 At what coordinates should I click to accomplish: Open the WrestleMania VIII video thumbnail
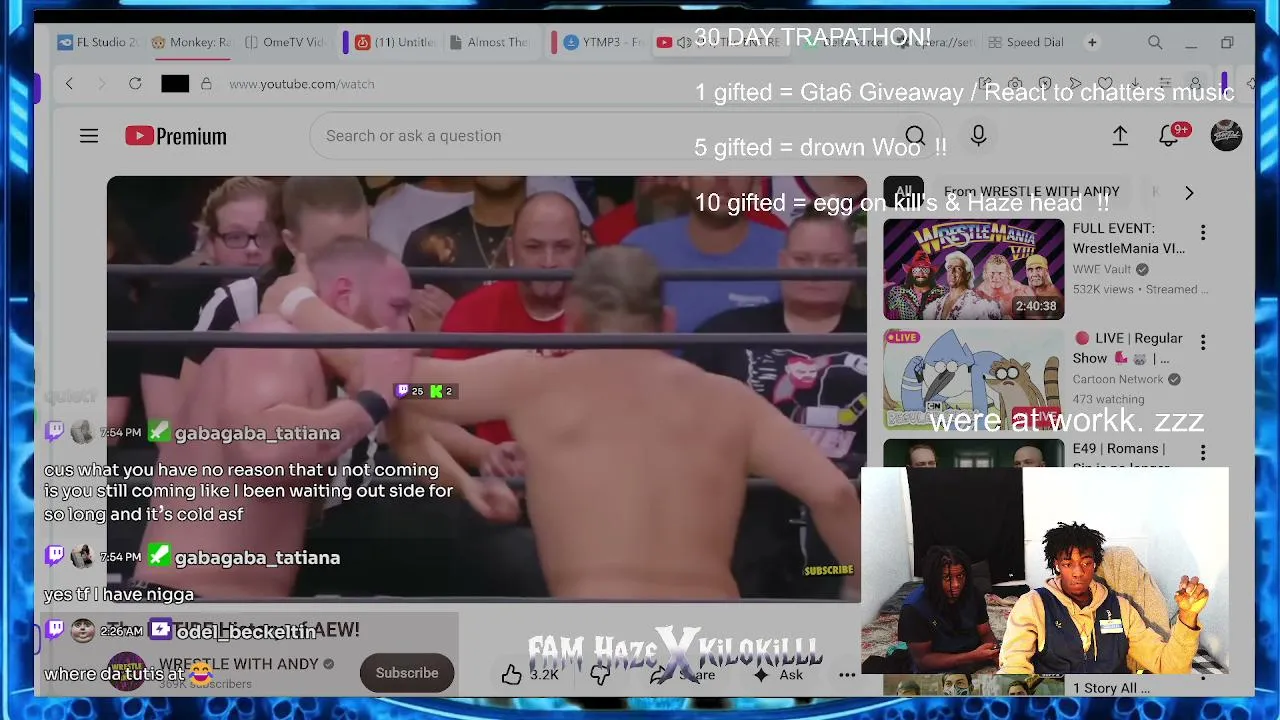[973, 269]
